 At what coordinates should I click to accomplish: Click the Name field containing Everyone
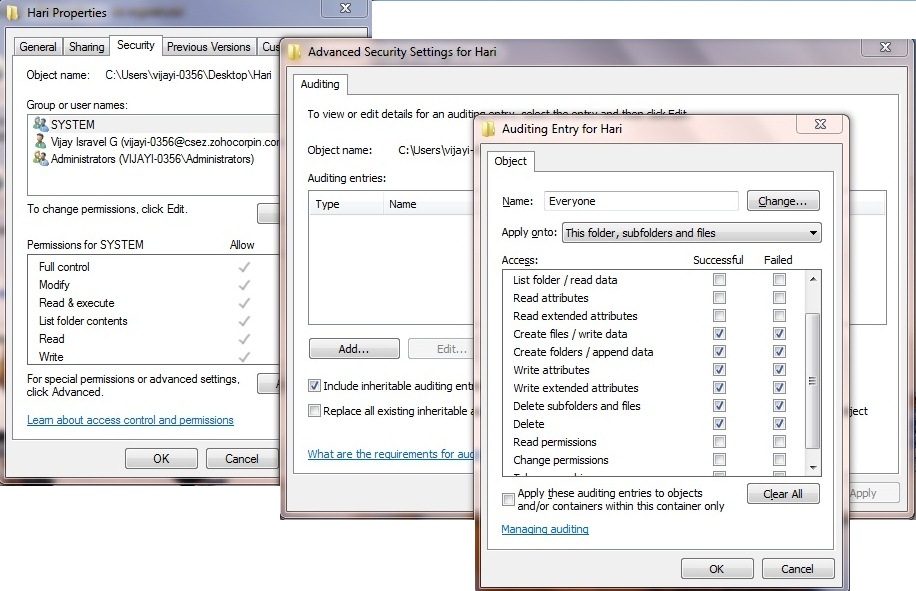click(641, 201)
